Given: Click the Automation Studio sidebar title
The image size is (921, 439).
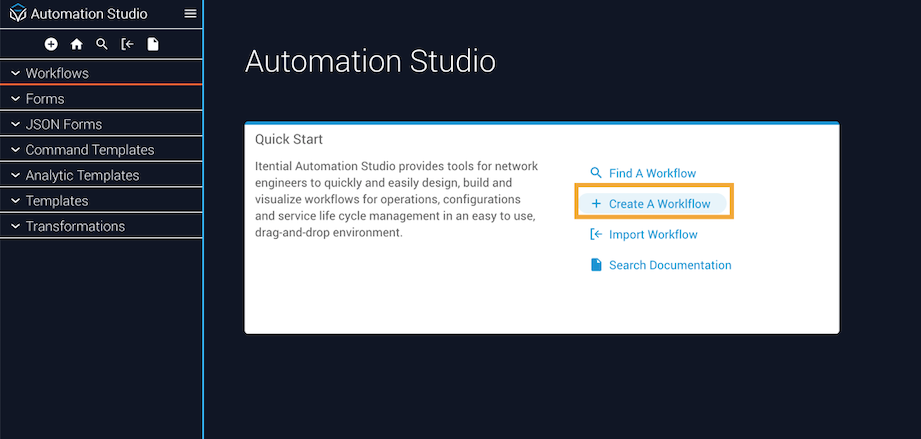Looking at the screenshot, I should tap(89, 14).
